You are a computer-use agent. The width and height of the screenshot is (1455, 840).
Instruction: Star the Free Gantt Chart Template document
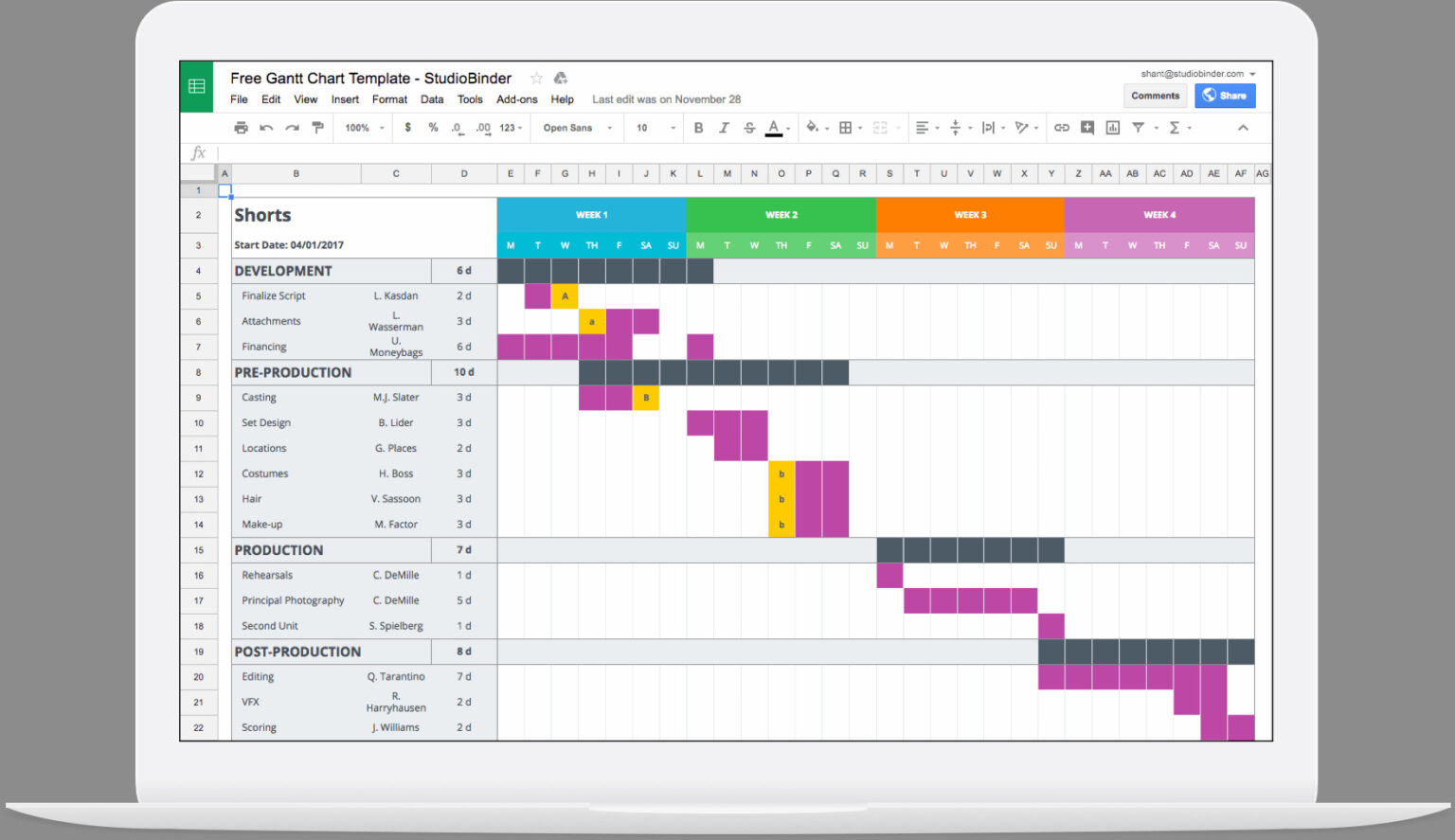click(536, 79)
